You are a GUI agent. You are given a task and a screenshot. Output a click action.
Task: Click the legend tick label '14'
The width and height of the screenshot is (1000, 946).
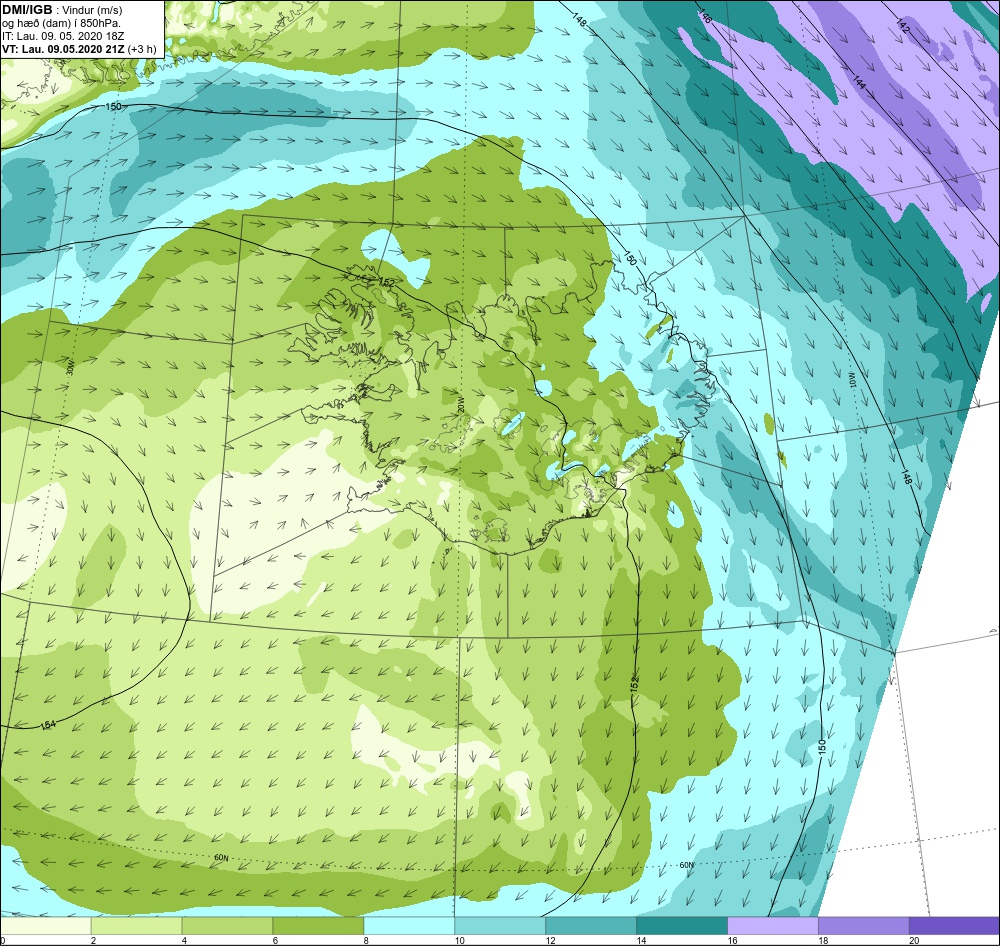click(641, 940)
